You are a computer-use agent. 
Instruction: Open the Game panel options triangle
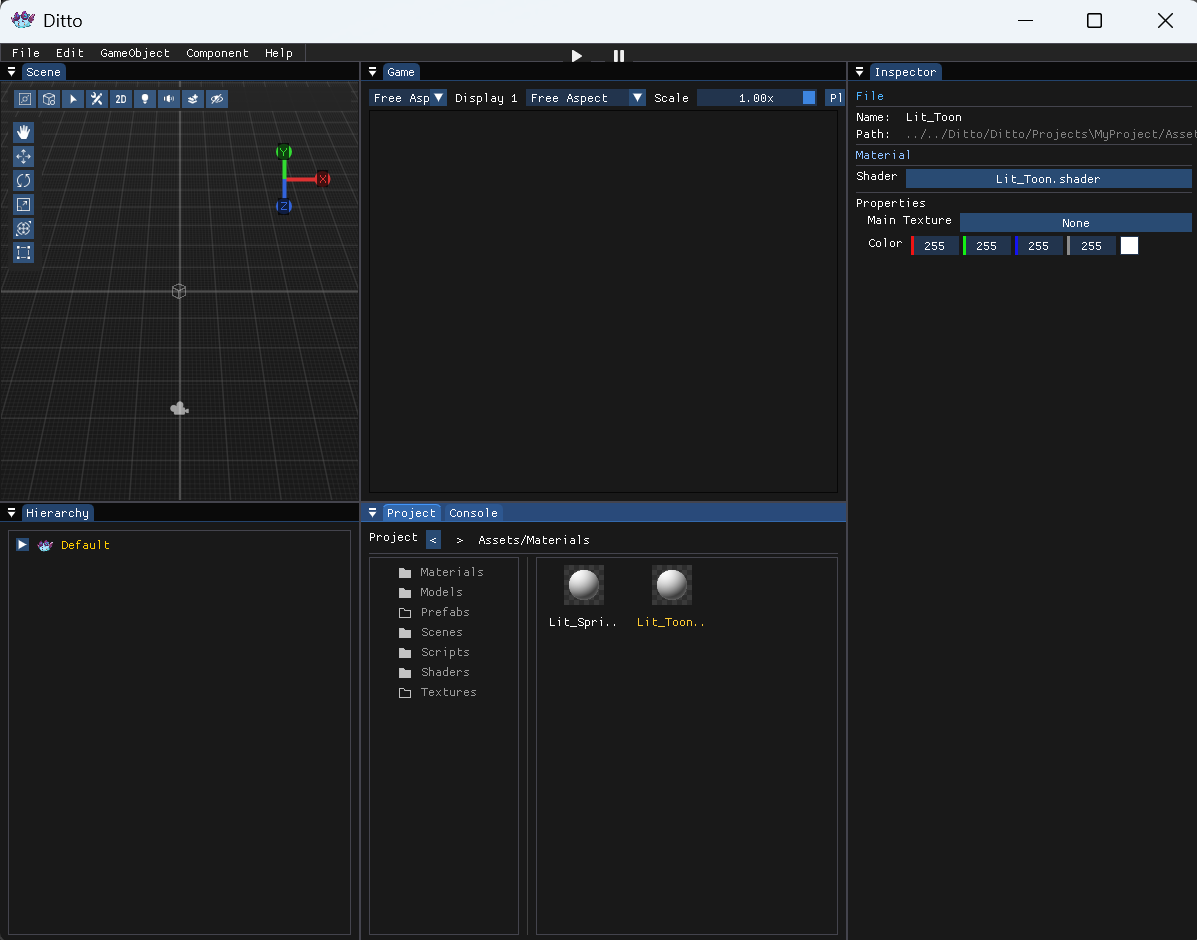point(373,72)
